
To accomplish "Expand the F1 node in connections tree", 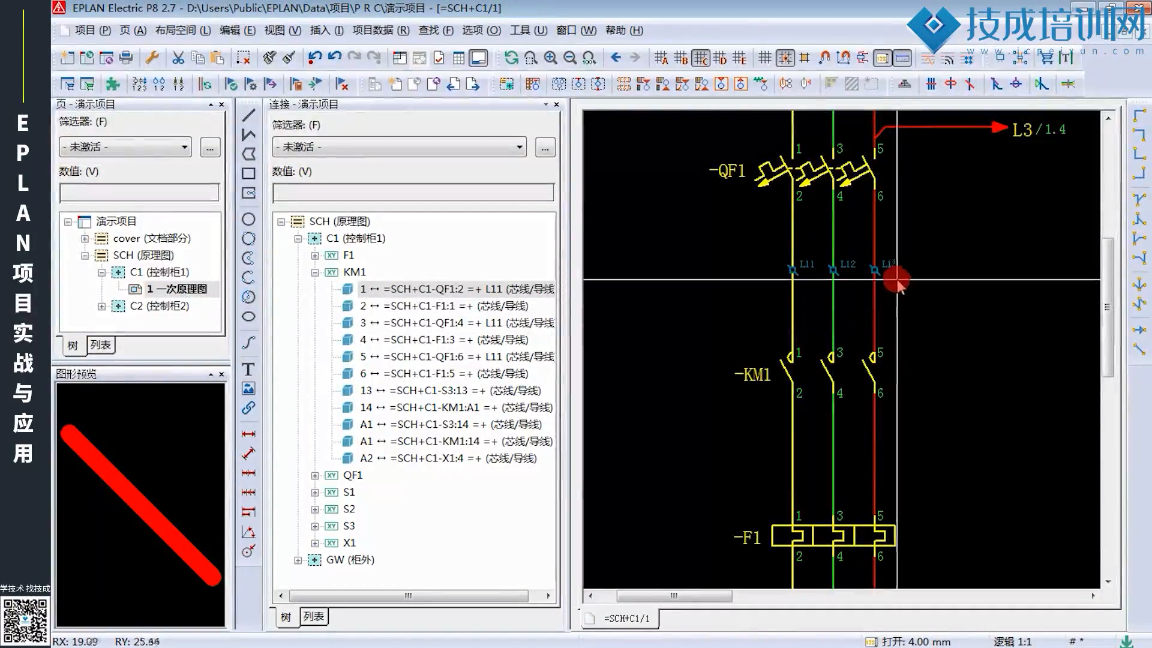I will point(314,255).
